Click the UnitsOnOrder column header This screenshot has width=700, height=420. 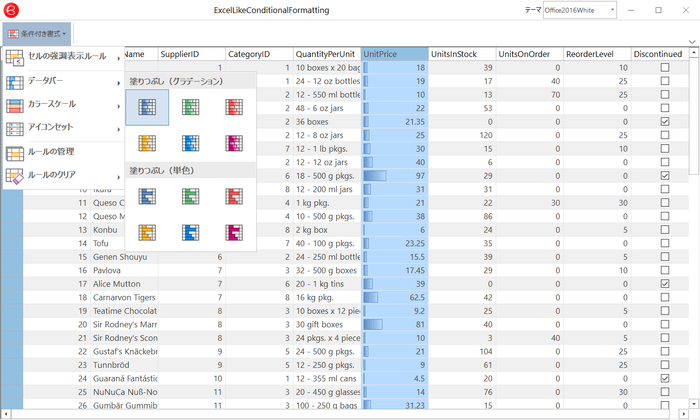[x=529, y=54]
